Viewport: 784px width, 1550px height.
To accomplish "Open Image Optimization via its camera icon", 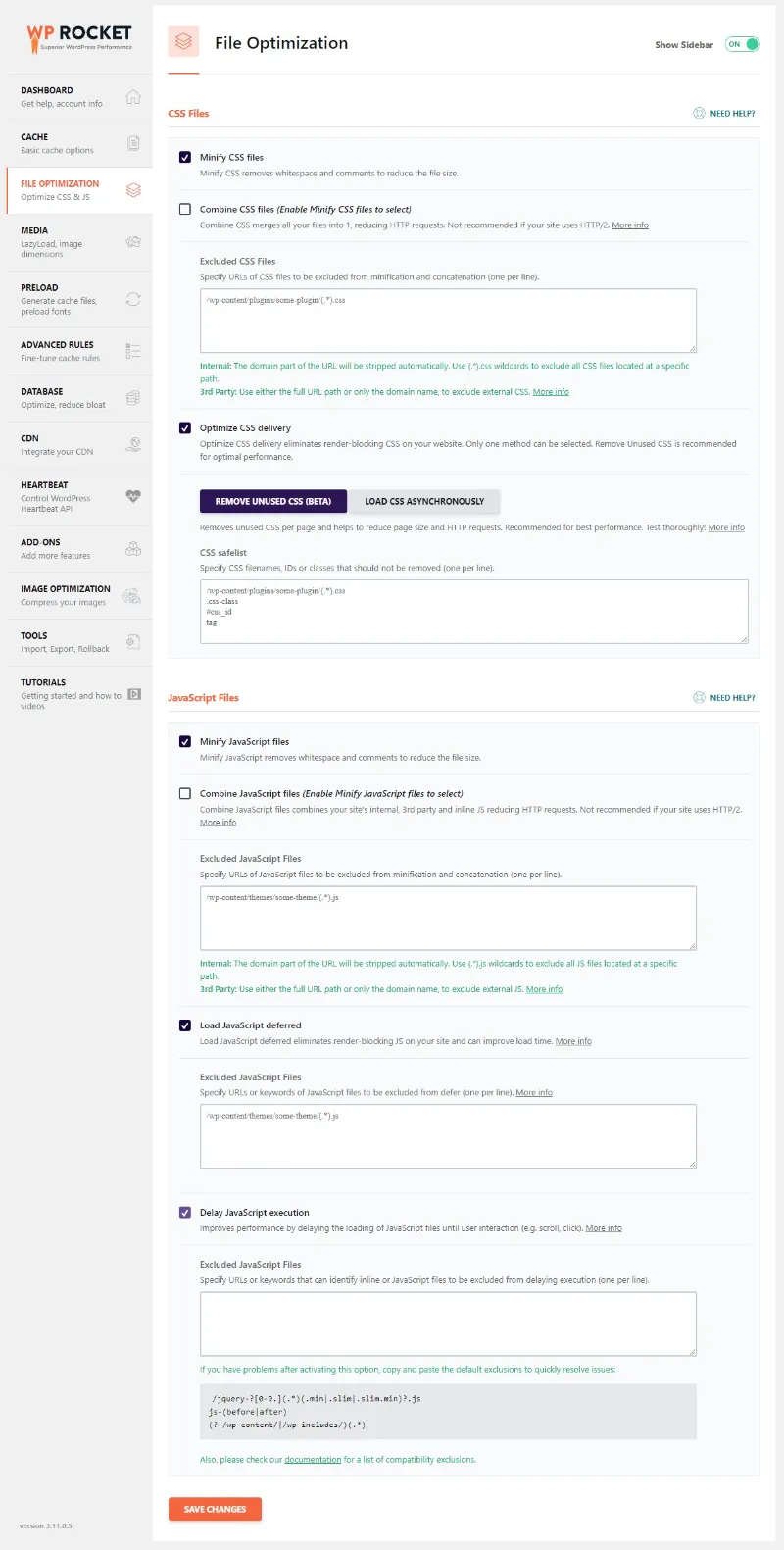I will (132, 596).
